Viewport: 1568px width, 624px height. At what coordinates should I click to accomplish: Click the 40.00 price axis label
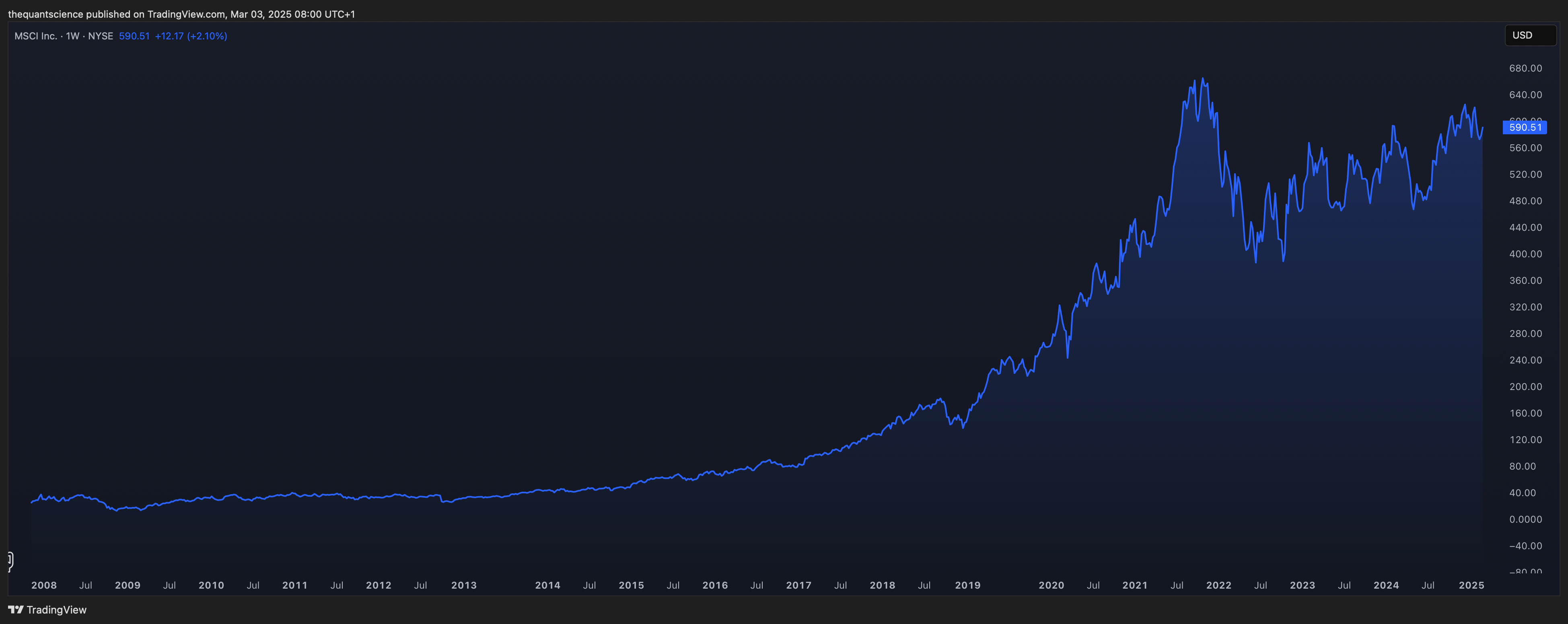(x=1523, y=493)
